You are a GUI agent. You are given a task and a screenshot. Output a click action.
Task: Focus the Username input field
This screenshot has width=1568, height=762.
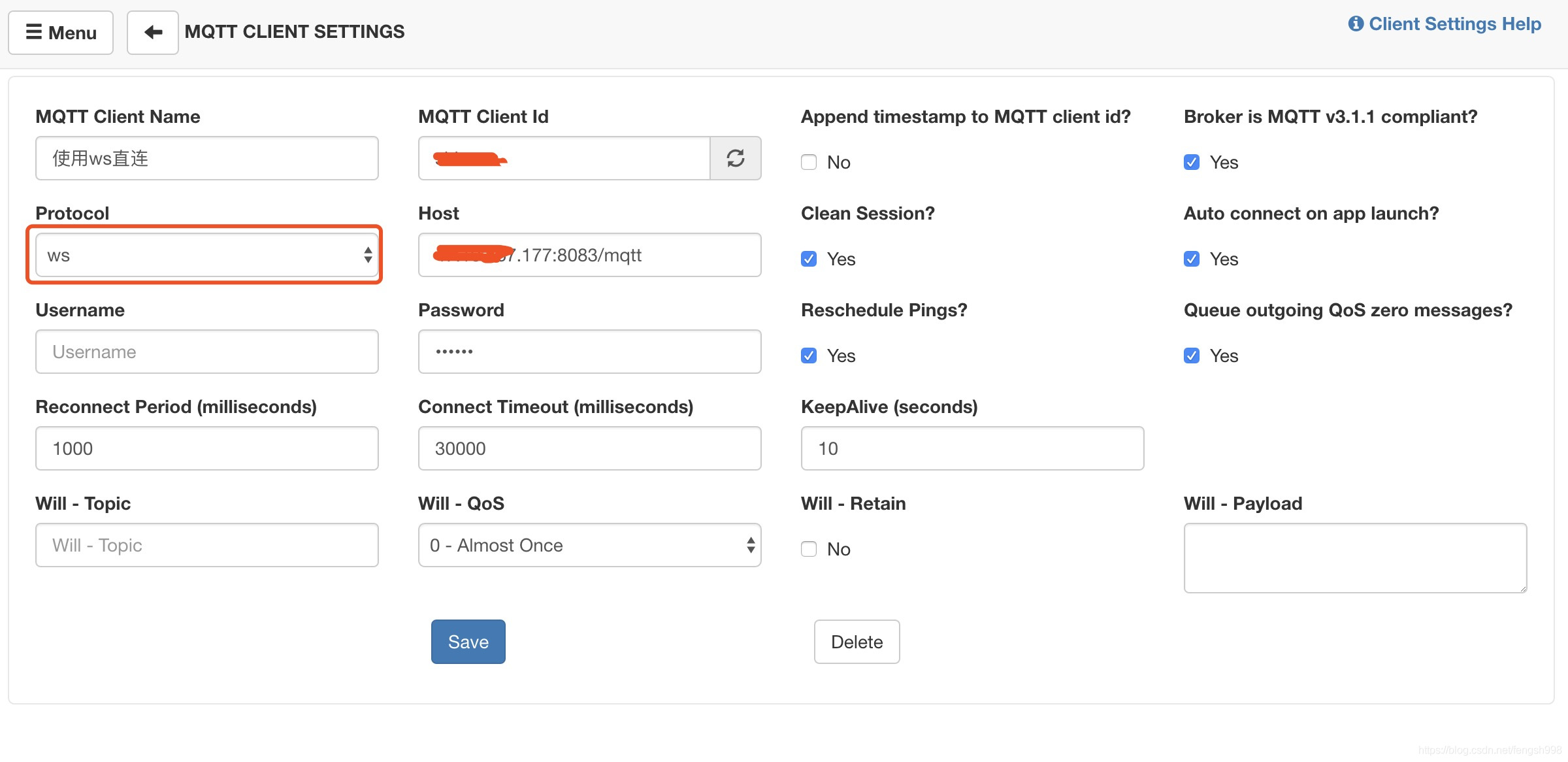[206, 352]
